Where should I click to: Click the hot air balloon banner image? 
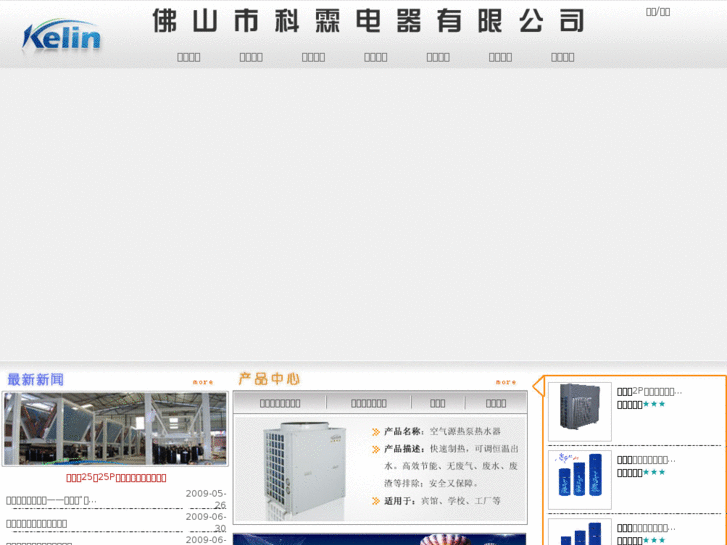379,539
